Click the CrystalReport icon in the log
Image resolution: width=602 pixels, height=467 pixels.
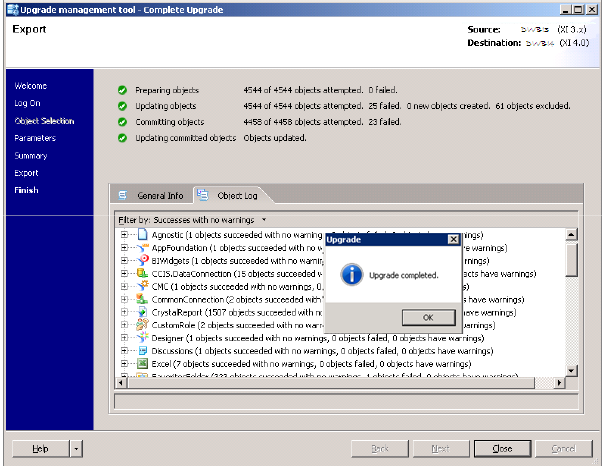pyautogui.click(x=141, y=312)
